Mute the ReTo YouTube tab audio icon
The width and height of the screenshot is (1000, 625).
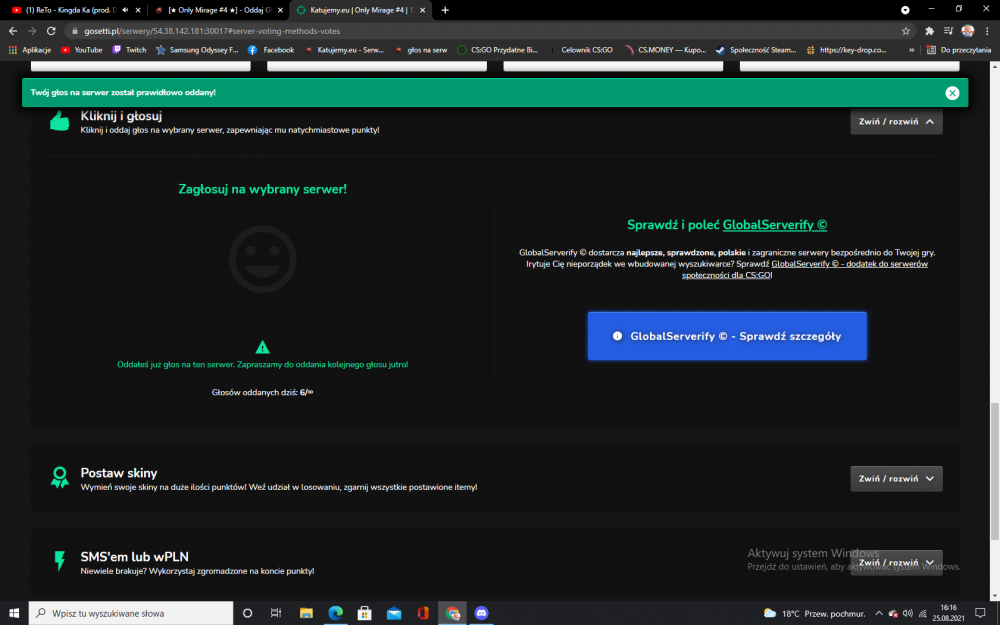125,10
